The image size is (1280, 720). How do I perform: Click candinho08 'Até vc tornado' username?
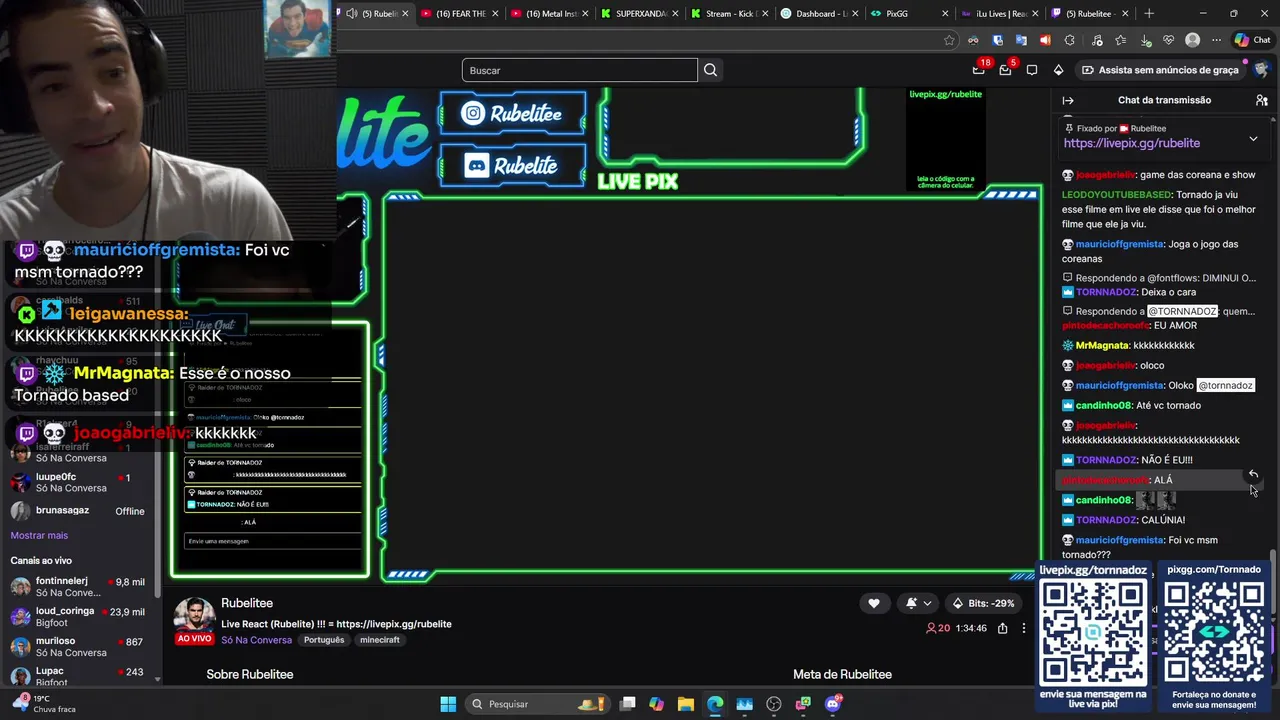[x=1104, y=405]
